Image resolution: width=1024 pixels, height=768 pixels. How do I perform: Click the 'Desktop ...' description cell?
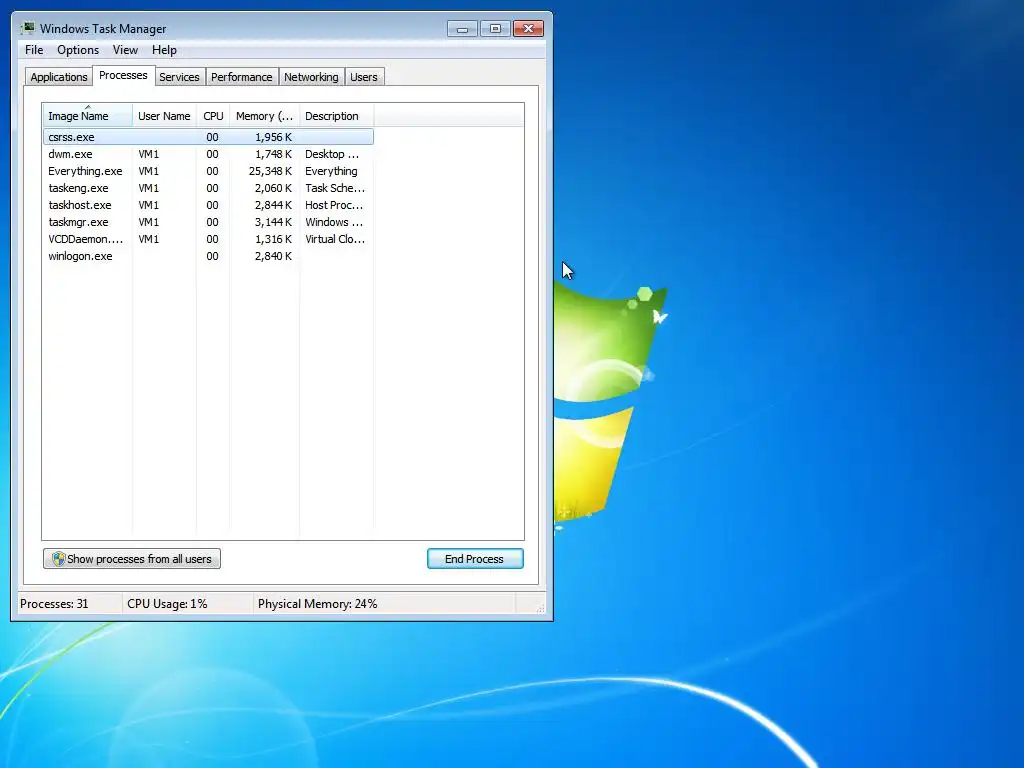tap(332, 154)
